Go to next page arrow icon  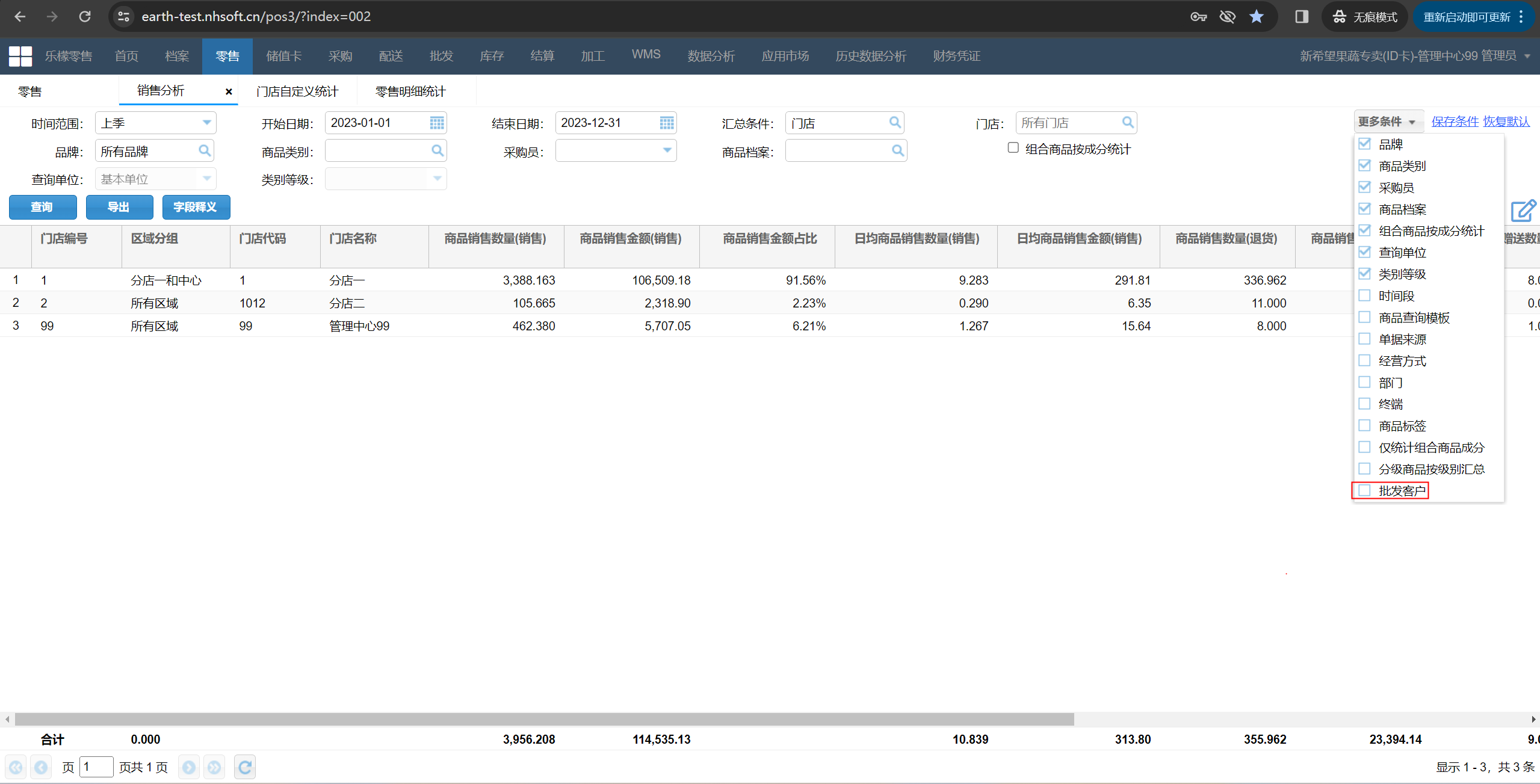[189, 767]
